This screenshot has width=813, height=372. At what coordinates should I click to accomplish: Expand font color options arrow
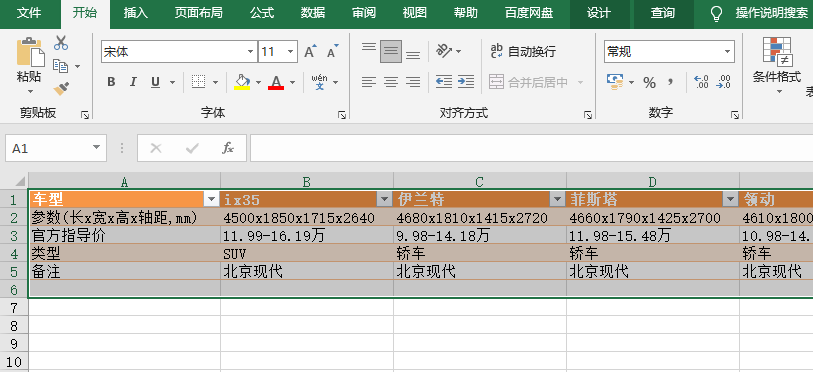[292, 82]
